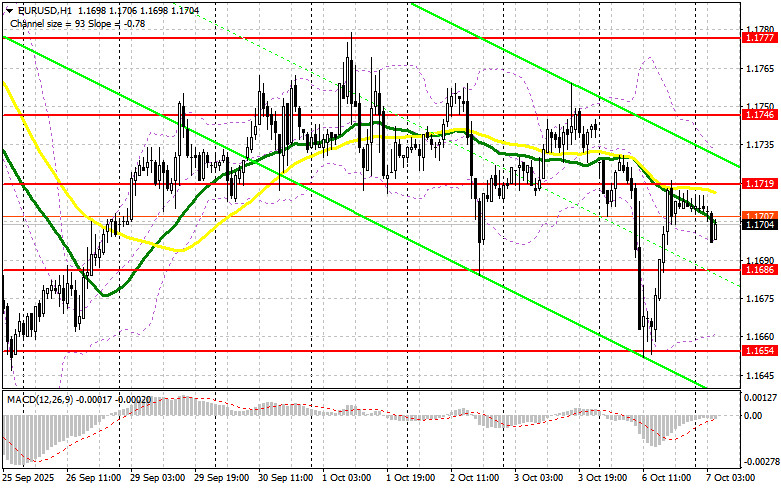Screen dimensions: 781x489
Task: Click the -0.00278 MACD scale value
Action: (760, 462)
